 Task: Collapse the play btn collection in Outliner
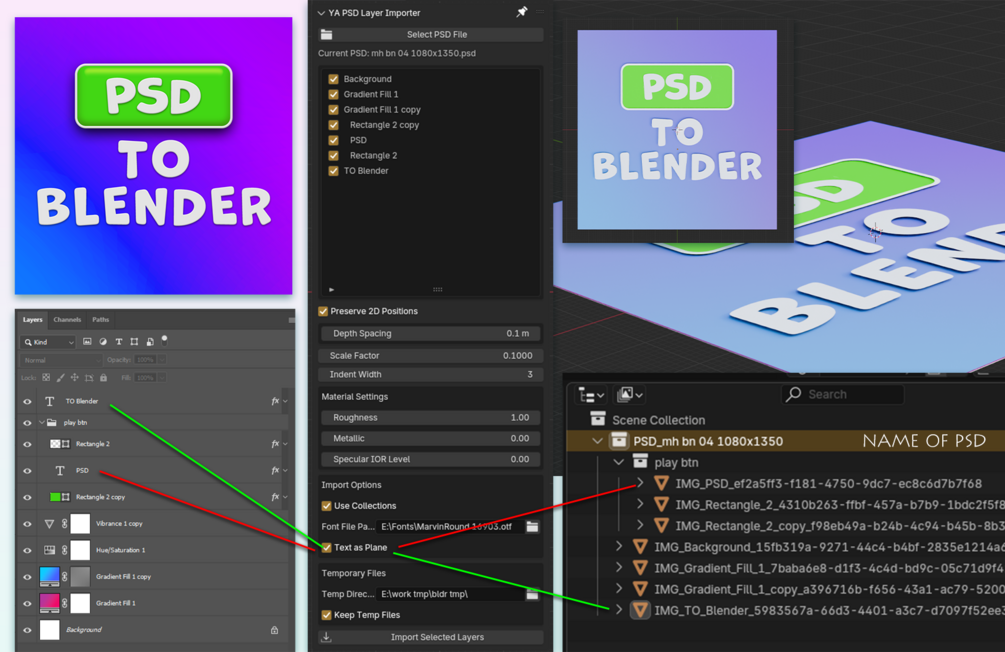pyautogui.click(x=619, y=462)
